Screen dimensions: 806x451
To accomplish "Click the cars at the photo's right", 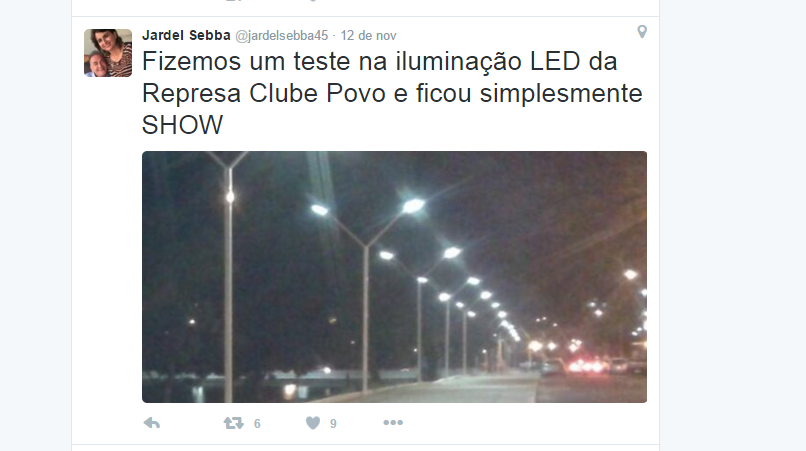I will pyautogui.click(x=591, y=366).
